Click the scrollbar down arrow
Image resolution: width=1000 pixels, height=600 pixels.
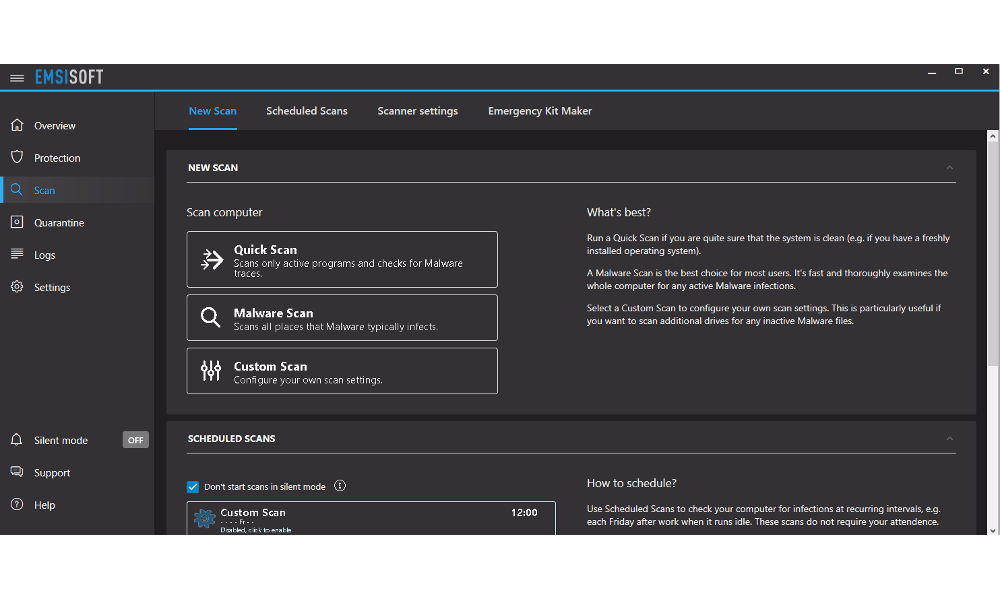pyautogui.click(x=993, y=530)
